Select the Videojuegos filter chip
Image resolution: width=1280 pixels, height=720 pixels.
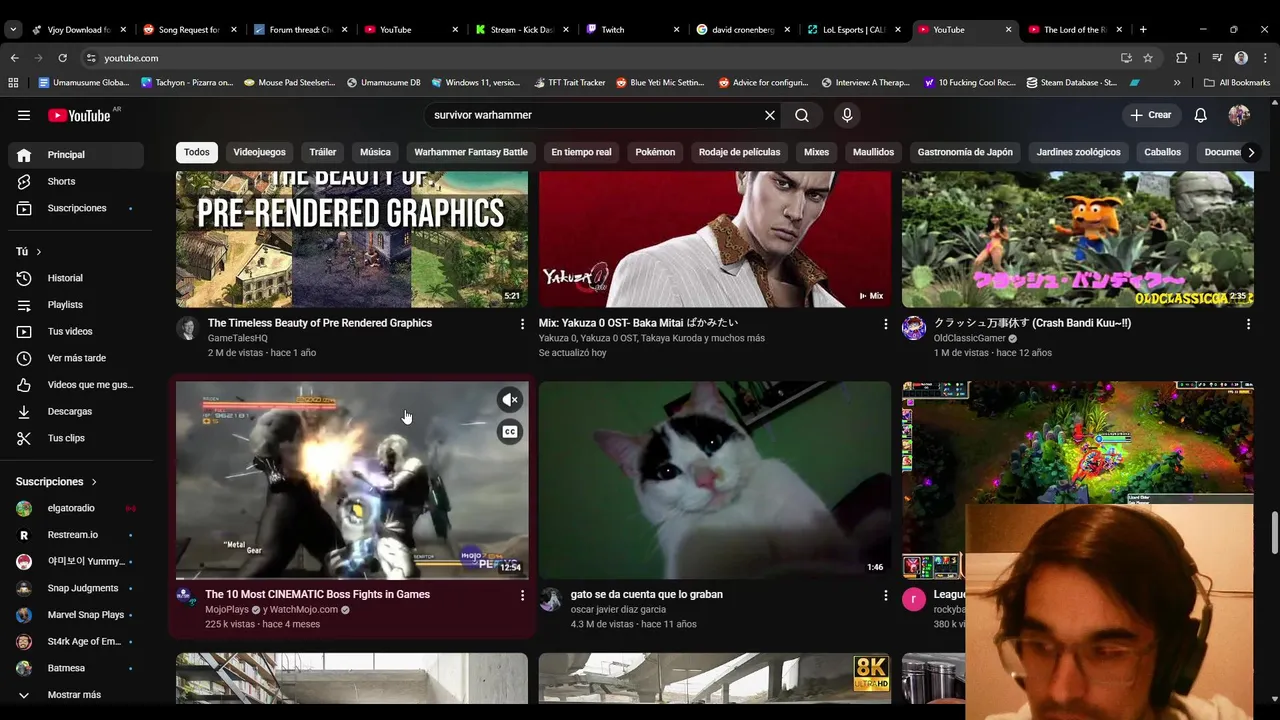260,152
